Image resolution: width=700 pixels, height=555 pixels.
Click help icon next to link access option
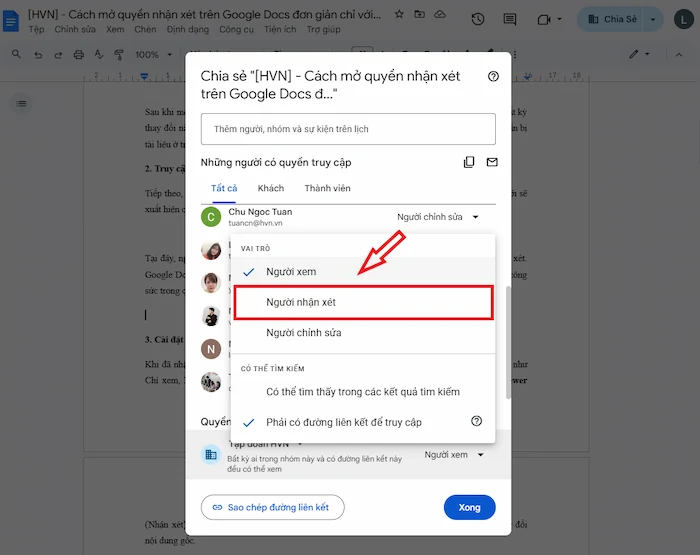coord(476,421)
